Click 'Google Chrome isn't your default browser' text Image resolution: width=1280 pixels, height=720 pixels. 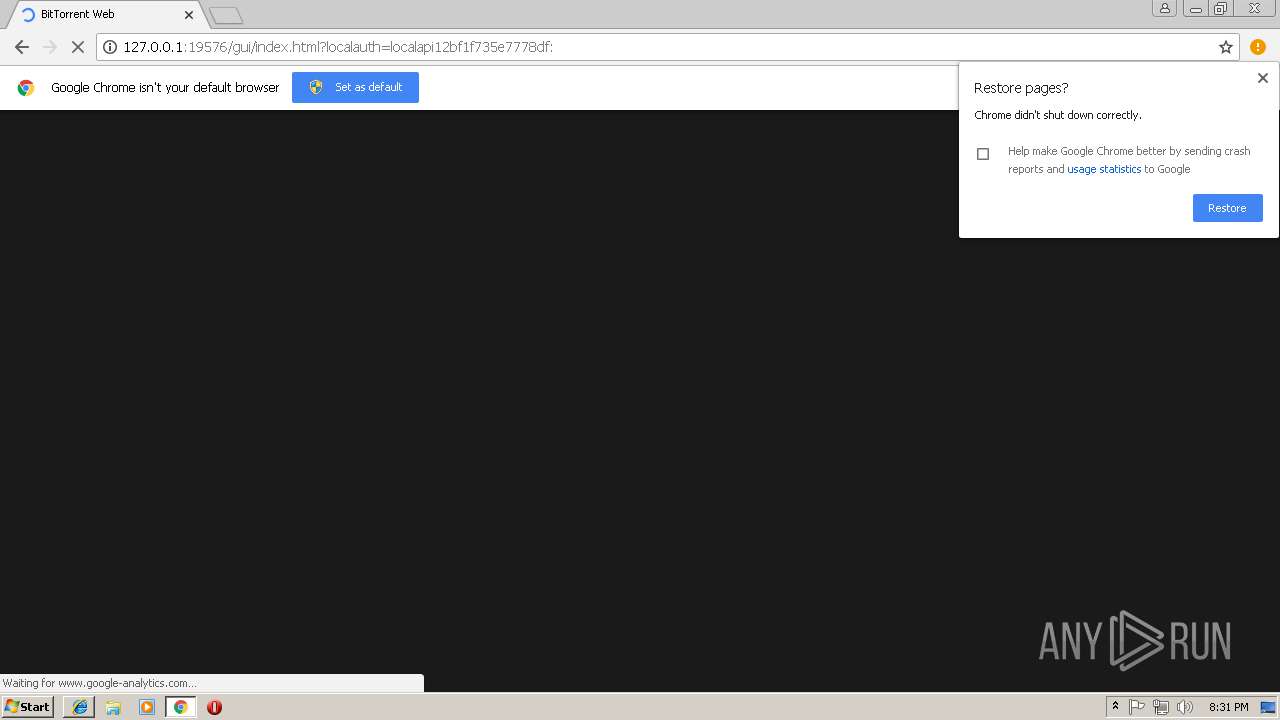(x=165, y=88)
